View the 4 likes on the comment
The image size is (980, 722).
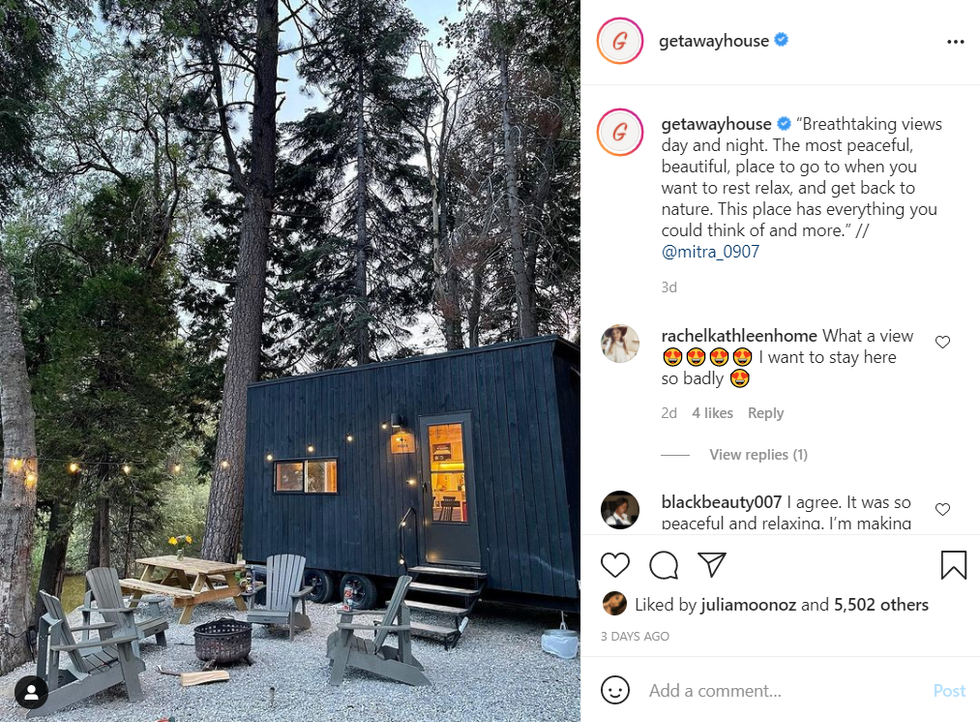point(712,413)
